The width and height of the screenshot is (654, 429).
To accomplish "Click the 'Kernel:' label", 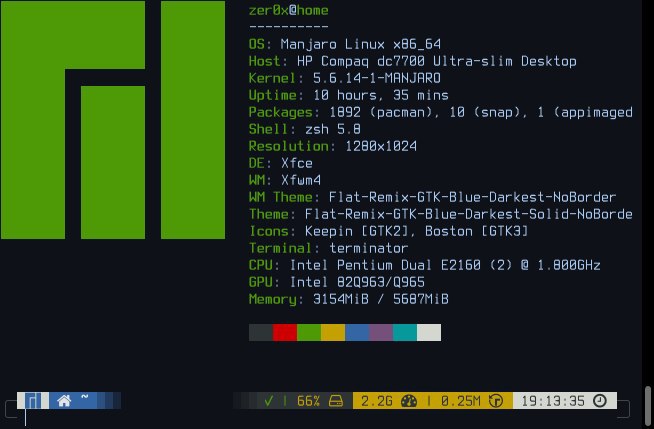I will click(x=276, y=78).
